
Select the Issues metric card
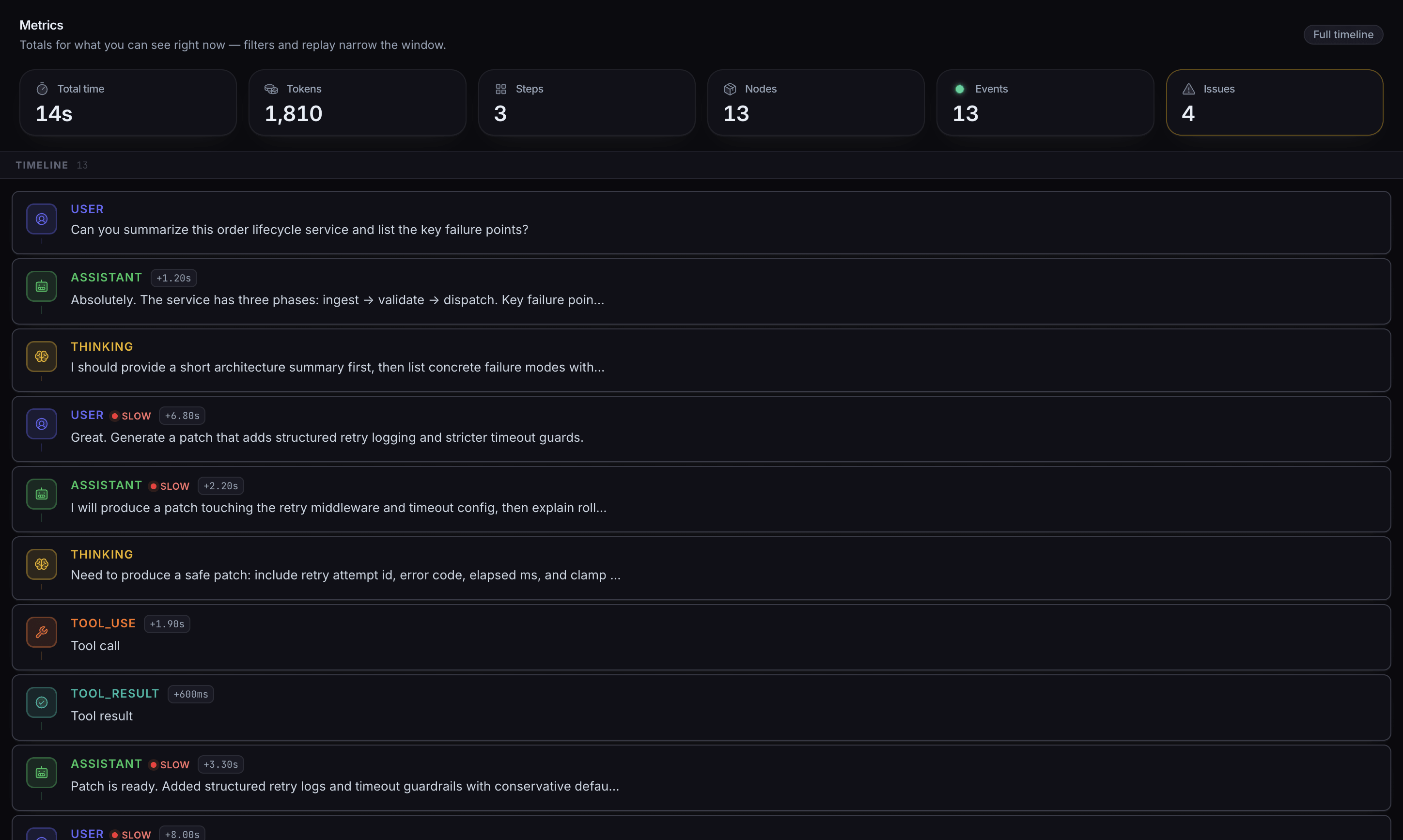1274,102
